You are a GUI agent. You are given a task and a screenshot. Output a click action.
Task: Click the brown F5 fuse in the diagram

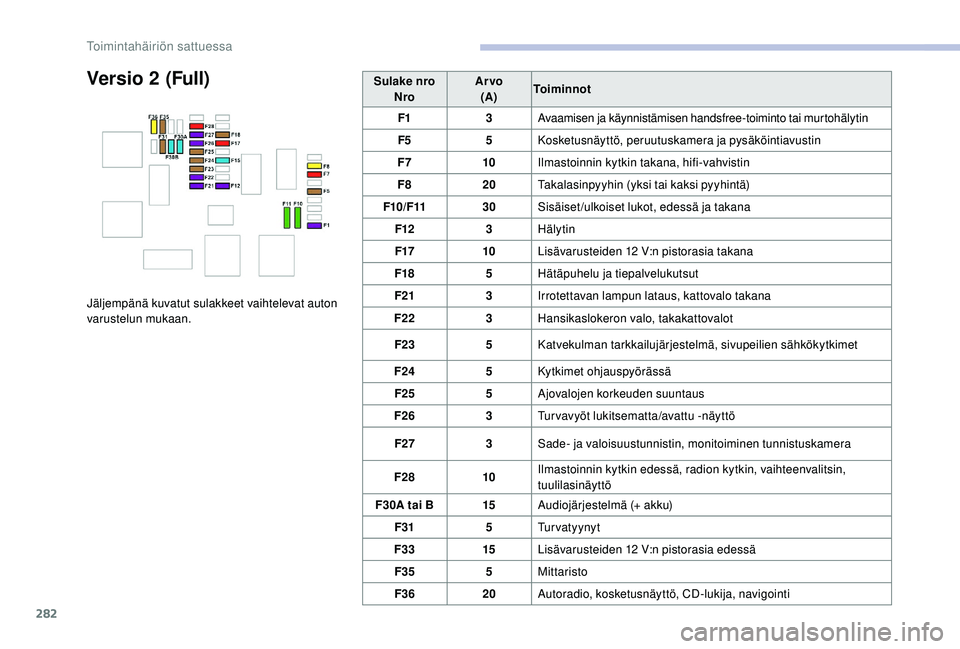coord(315,192)
